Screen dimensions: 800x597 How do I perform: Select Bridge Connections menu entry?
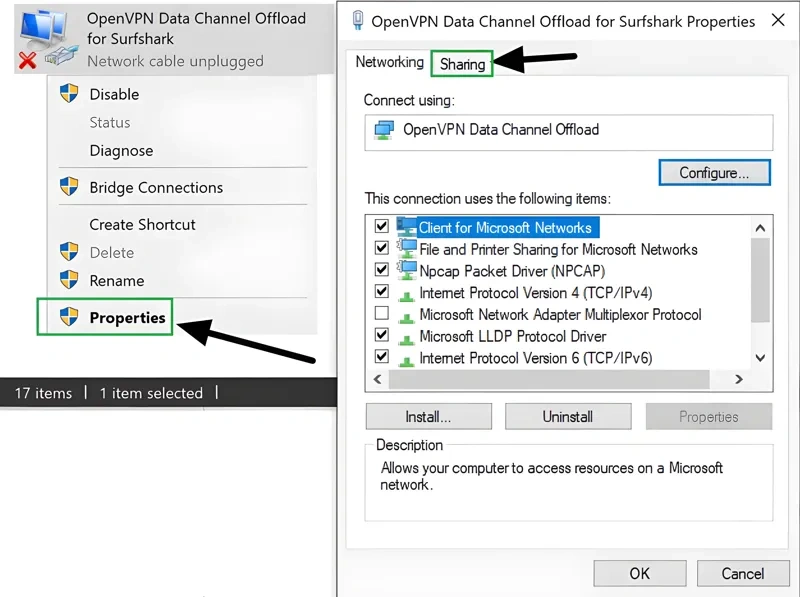156,187
